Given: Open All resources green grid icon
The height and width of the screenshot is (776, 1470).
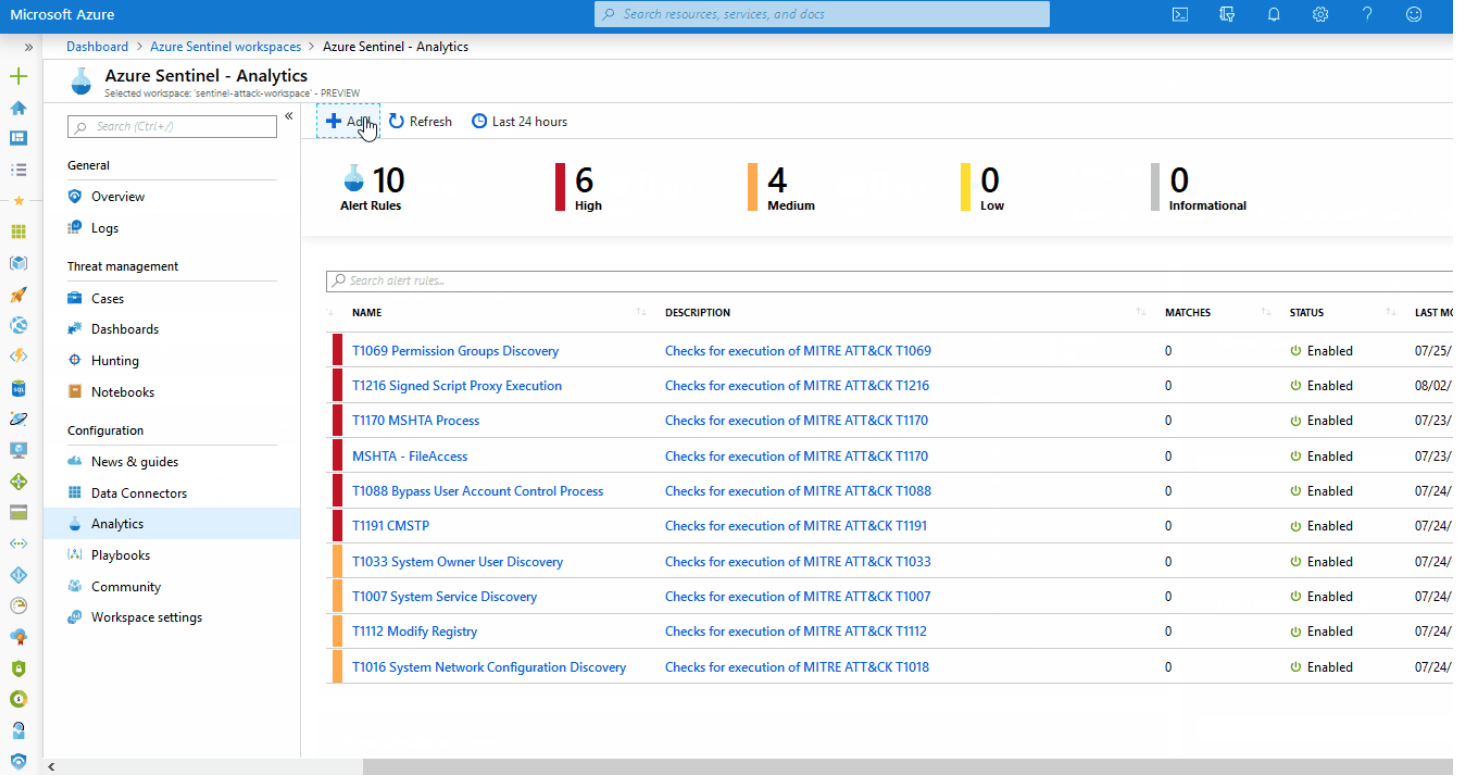Looking at the screenshot, I should point(18,232).
